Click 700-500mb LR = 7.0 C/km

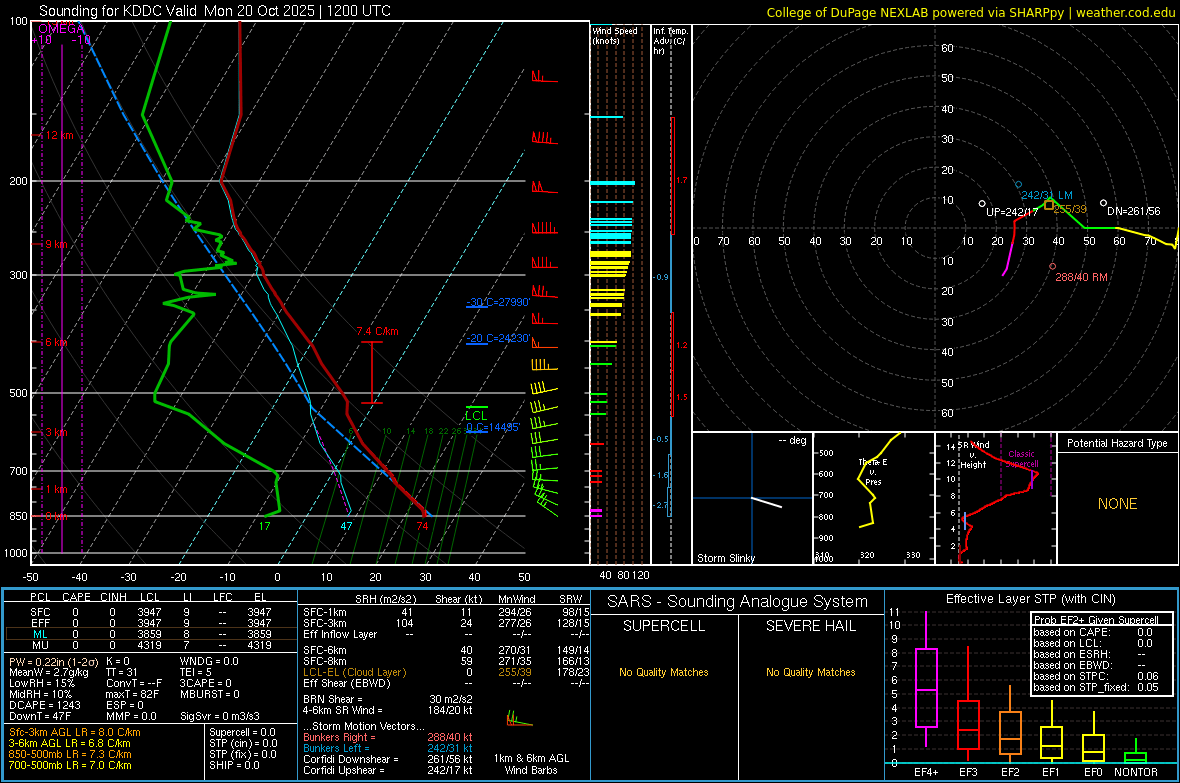coord(70,765)
